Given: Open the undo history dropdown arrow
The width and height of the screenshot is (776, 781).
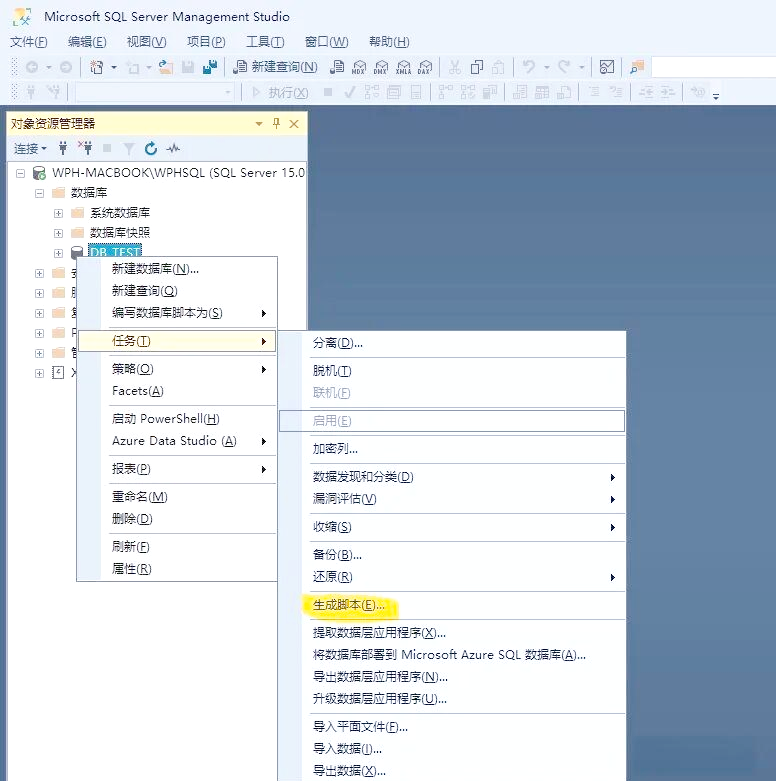Looking at the screenshot, I should pos(546,67).
